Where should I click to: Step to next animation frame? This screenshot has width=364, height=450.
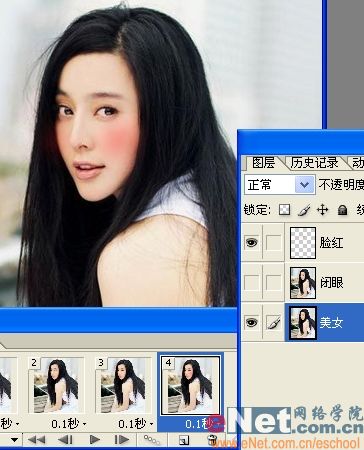[x=122, y=440]
